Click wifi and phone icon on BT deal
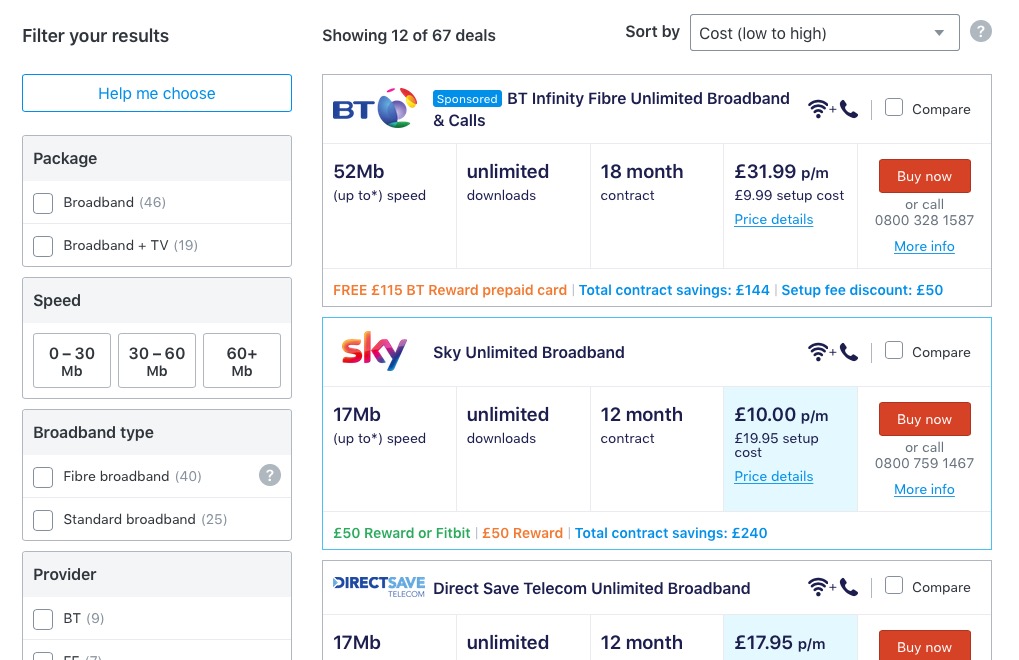 (832, 109)
